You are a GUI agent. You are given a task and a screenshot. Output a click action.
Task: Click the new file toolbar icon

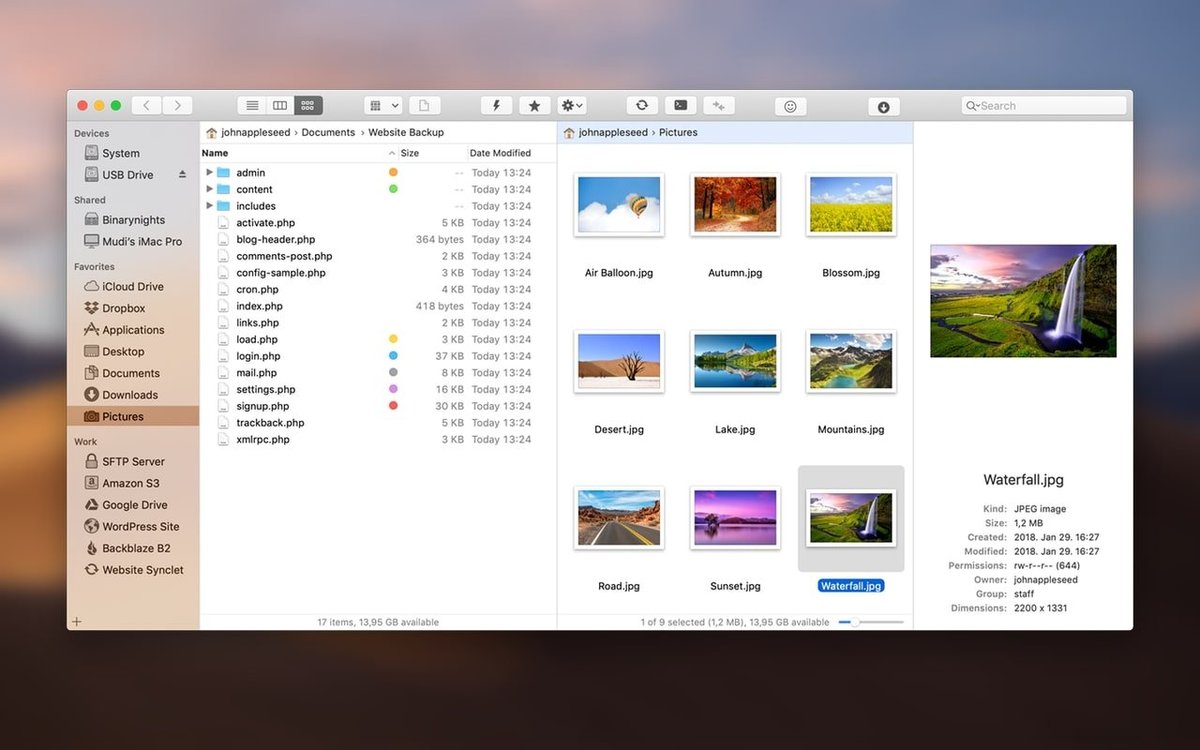point(424,106)
